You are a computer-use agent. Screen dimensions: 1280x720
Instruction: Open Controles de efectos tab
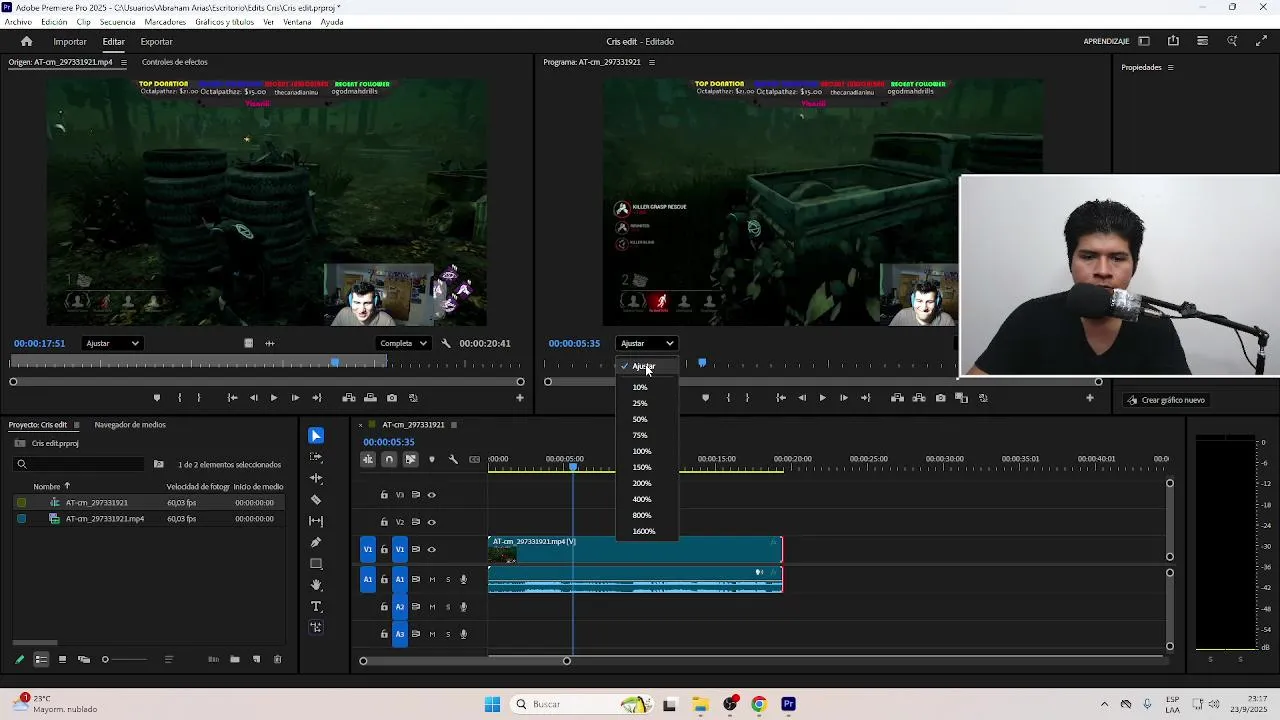pos(175,62)
